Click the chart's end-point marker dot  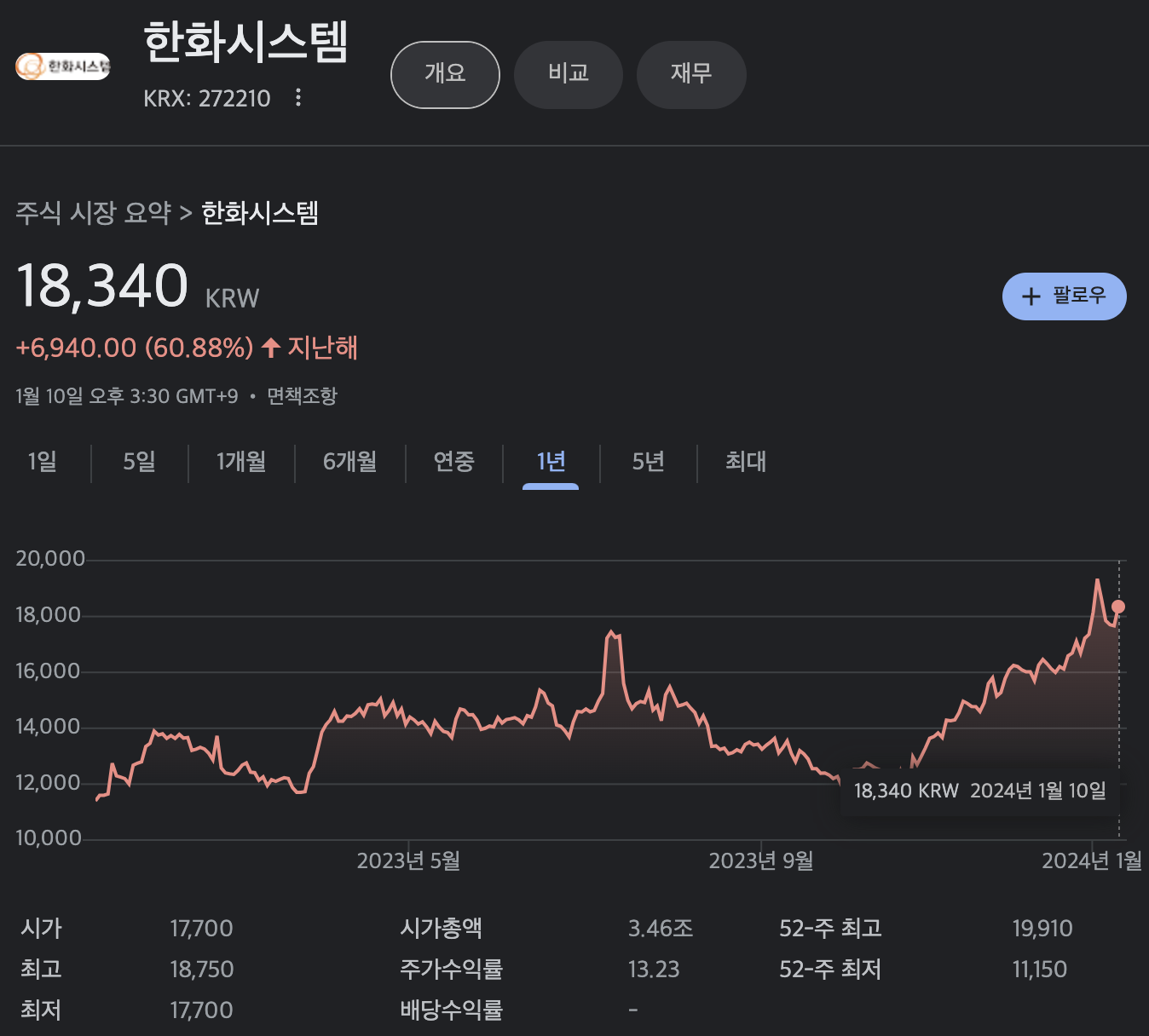[x=1118, y=607]
